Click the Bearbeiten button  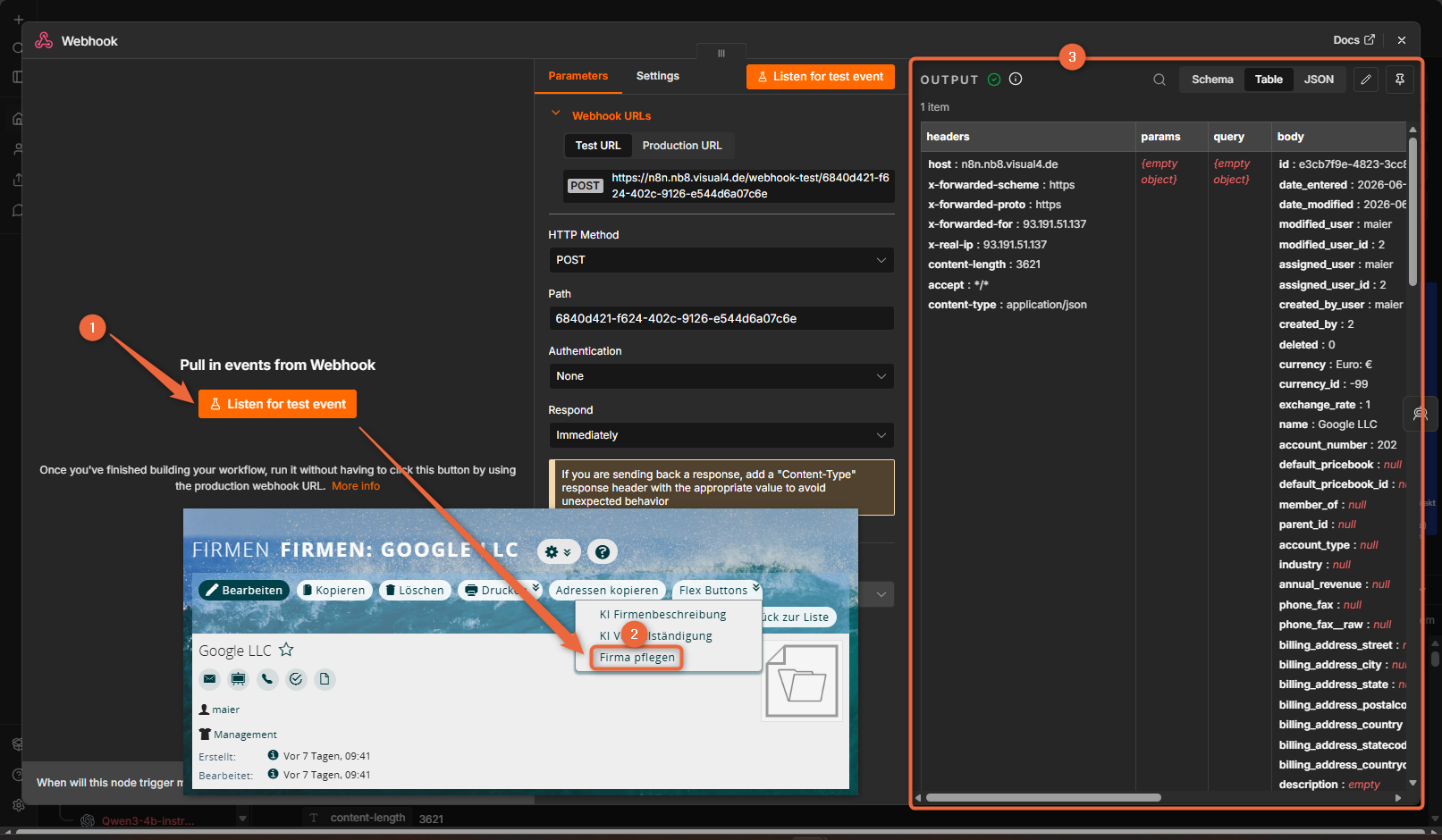244,590
